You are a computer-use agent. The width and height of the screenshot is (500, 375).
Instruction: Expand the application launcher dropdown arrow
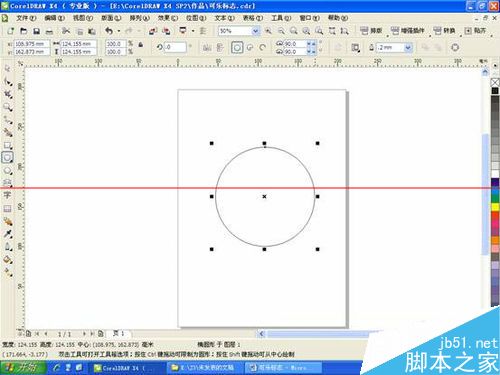tap(193, 31)
